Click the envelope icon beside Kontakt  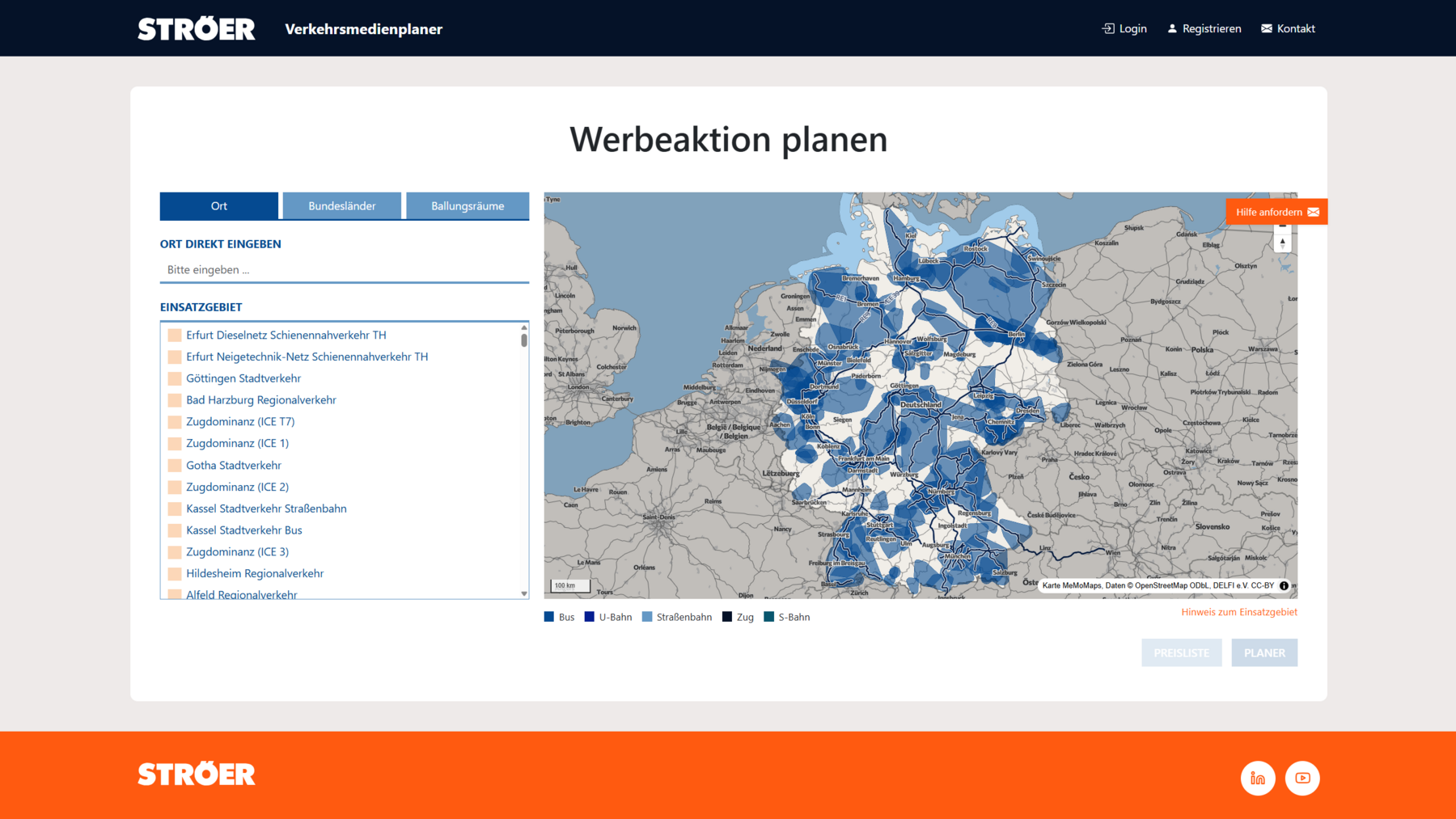(x=1266, y=28)
